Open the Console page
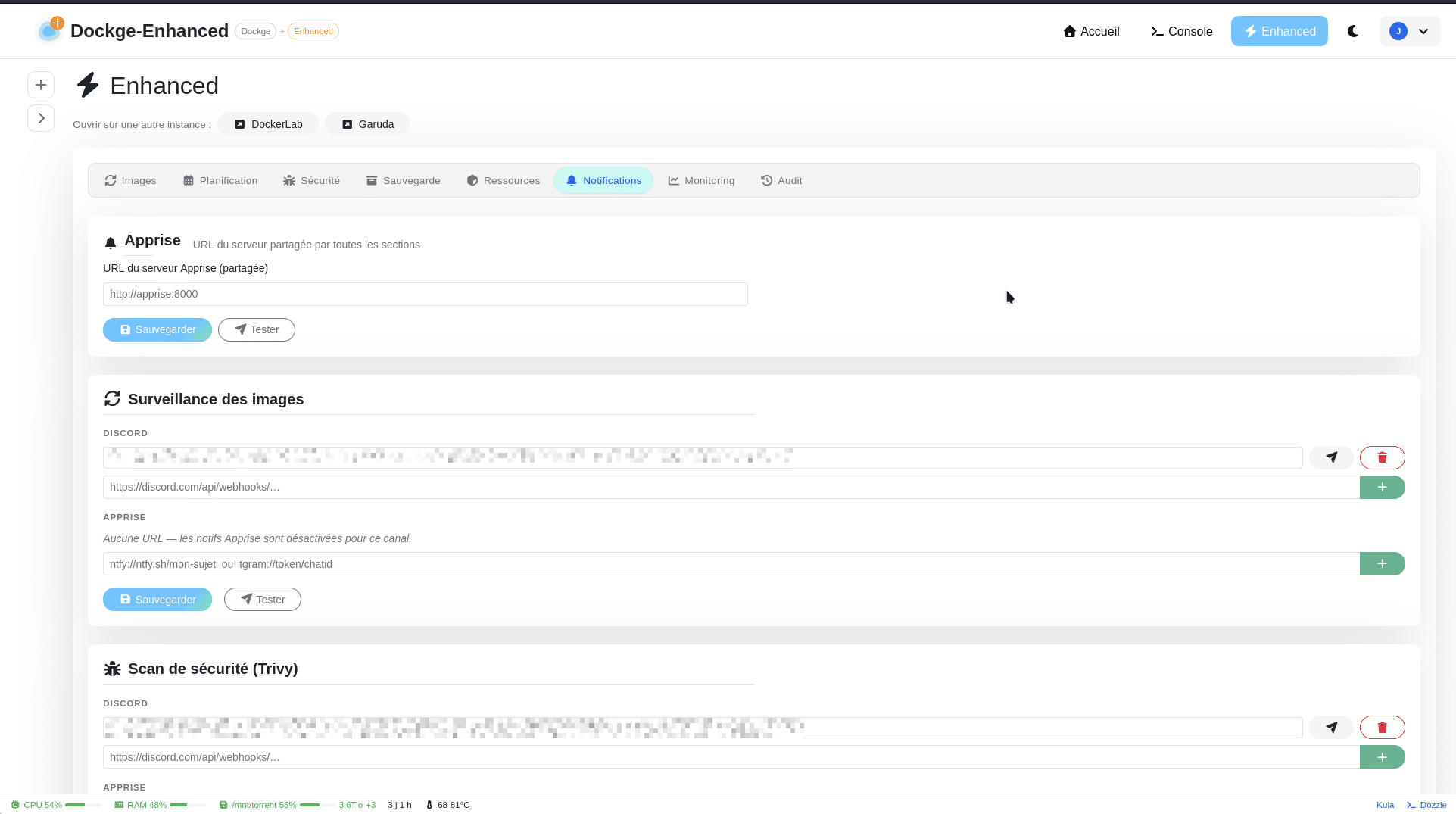 (x=1181, y=31)
